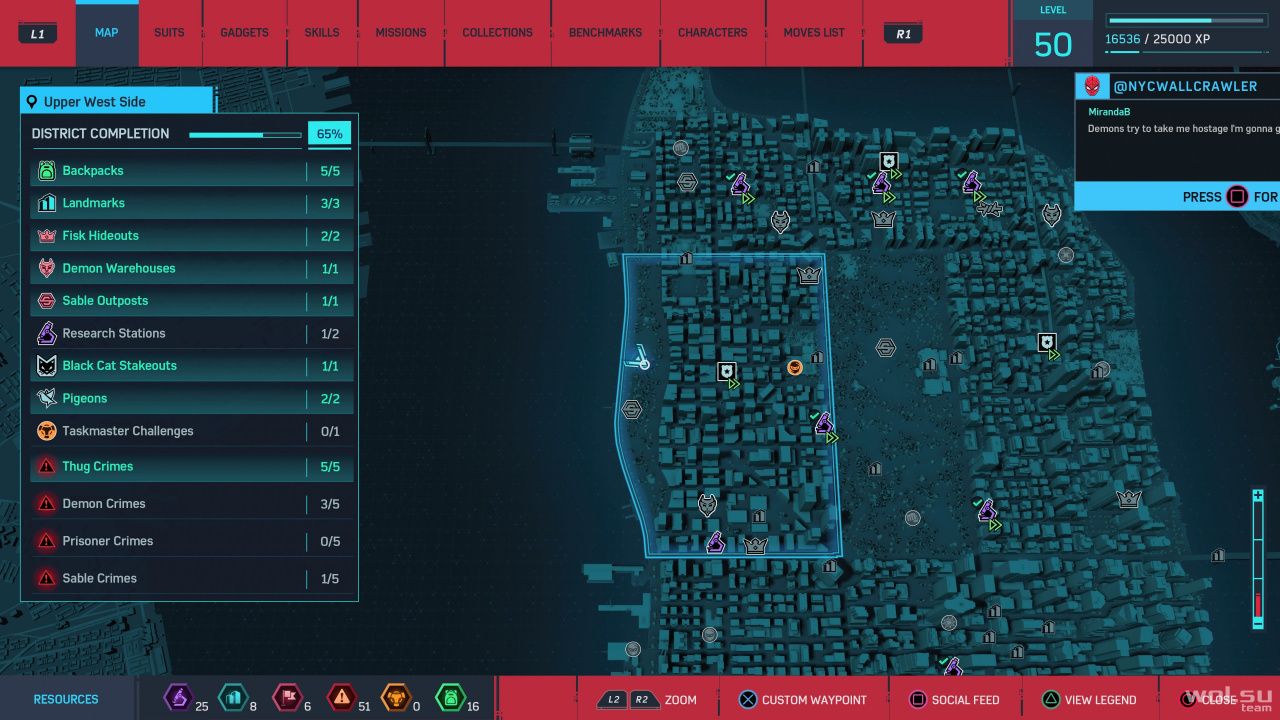This screenshot has width=1280, height=720.
Task: Click the View Legend prompt
Action: point(1087,700)
